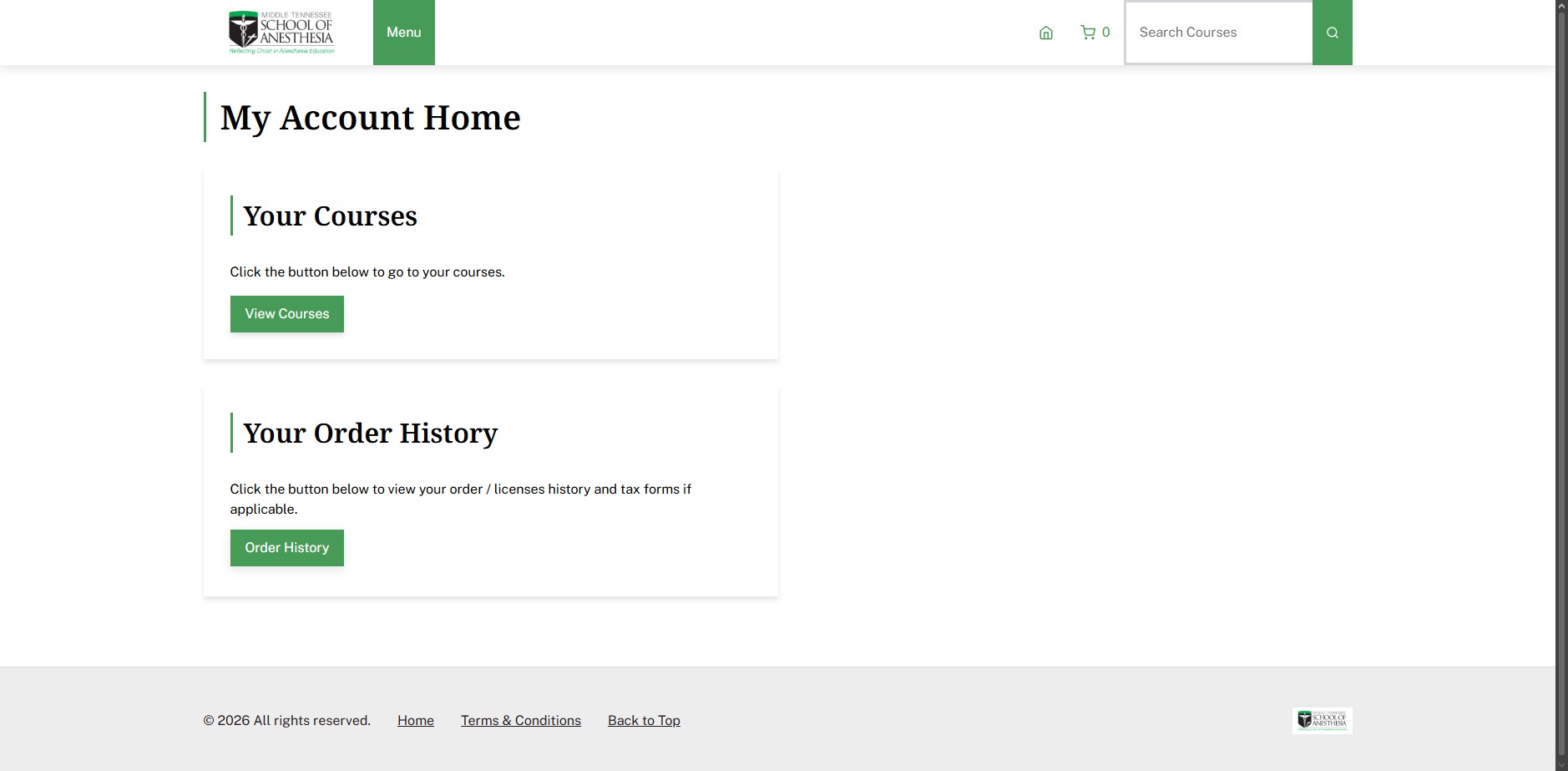Viewport: 1568px width, 771px height.
Task: Click the Order History button
Action: click(x=287, y=548)
